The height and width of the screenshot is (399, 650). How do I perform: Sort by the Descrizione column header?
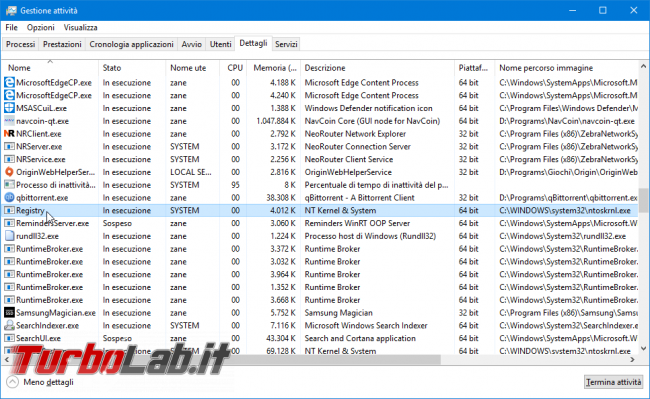(377, 68)
